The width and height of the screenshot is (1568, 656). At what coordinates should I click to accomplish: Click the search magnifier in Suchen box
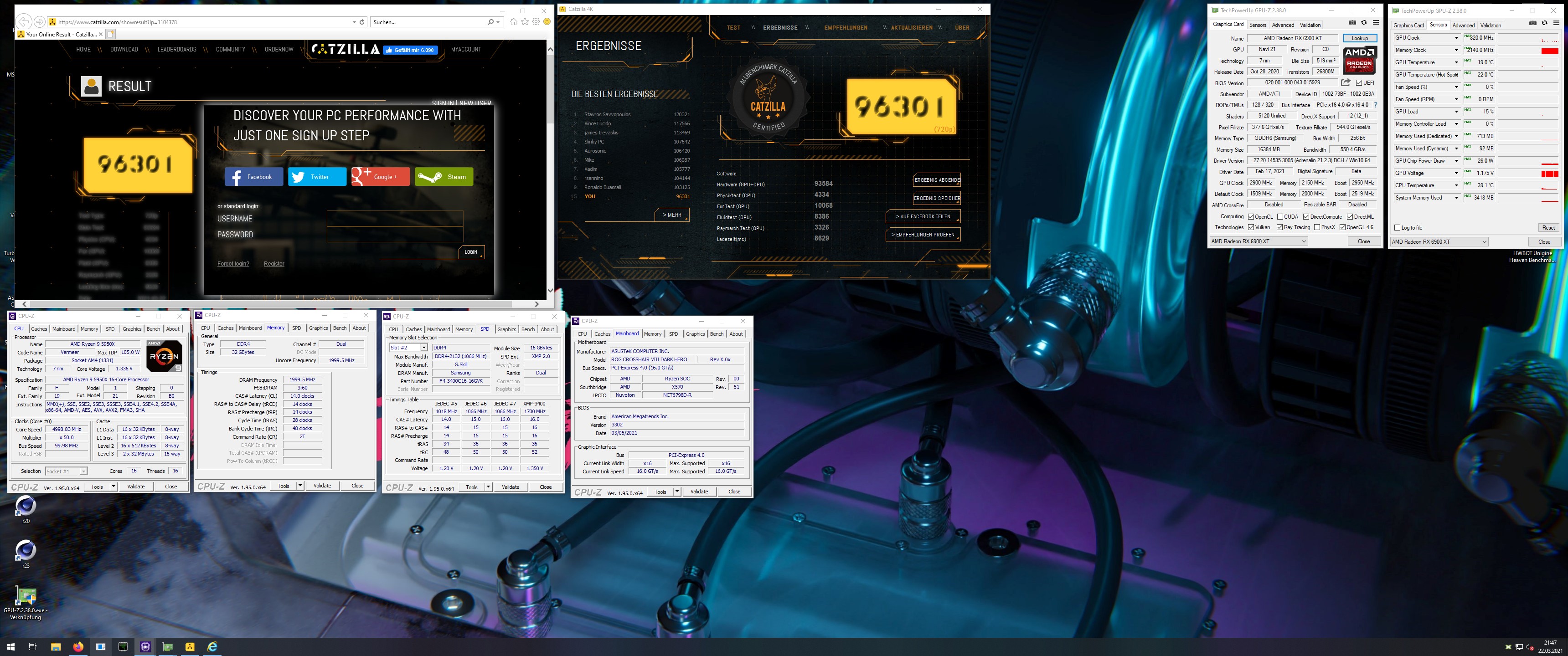(490, 22)
